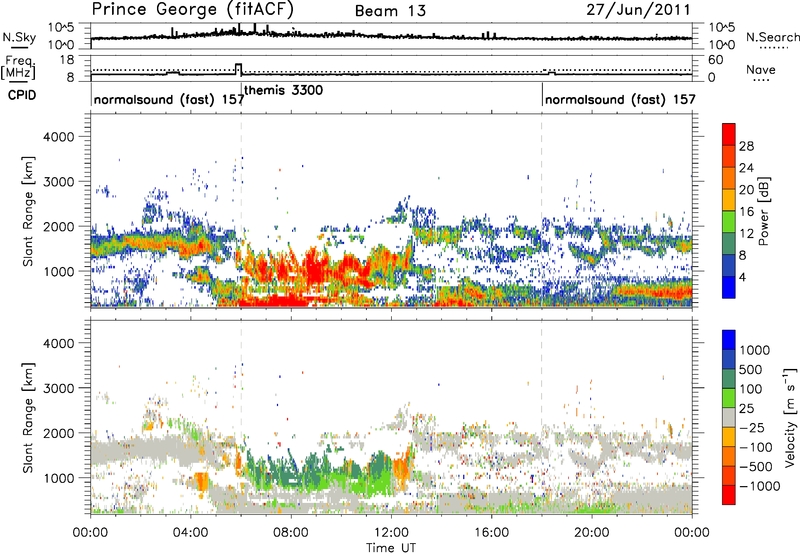Screen dimensions: 800x554
Task: Click the velocity panel 'Slant Range [km]' label
Action: tap(28, 418)
